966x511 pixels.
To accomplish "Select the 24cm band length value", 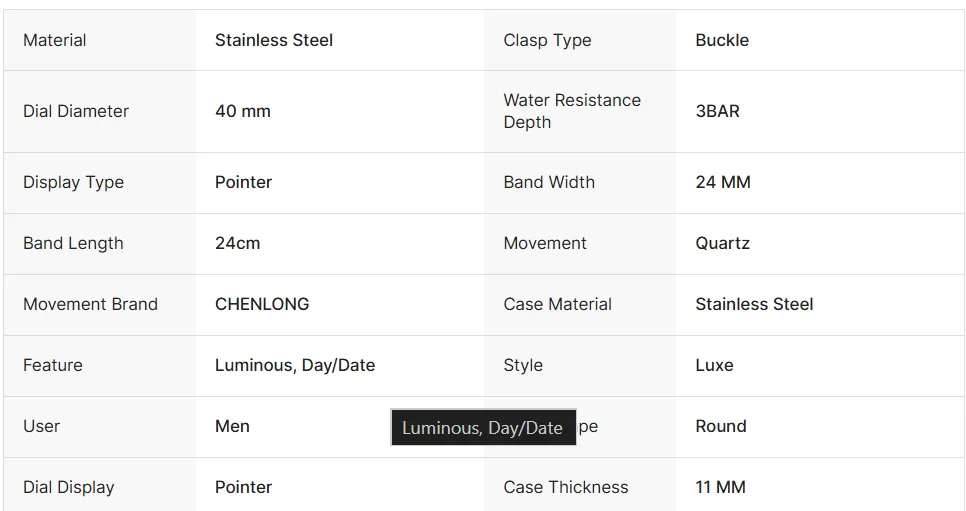I will [x=237, y=243].
